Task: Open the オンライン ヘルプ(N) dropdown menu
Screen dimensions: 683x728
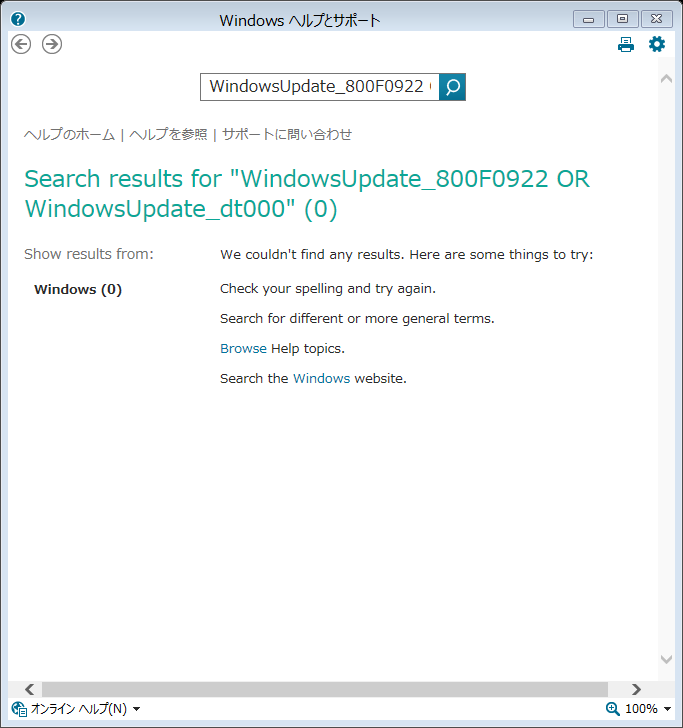Action: (84, 708)
